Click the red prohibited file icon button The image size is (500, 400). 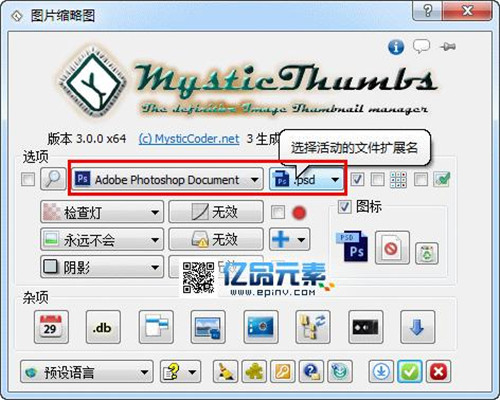392,248
